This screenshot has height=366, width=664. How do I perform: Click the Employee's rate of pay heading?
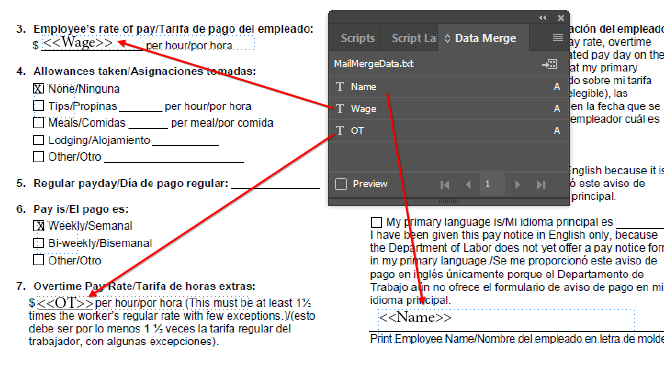[173, 29]
